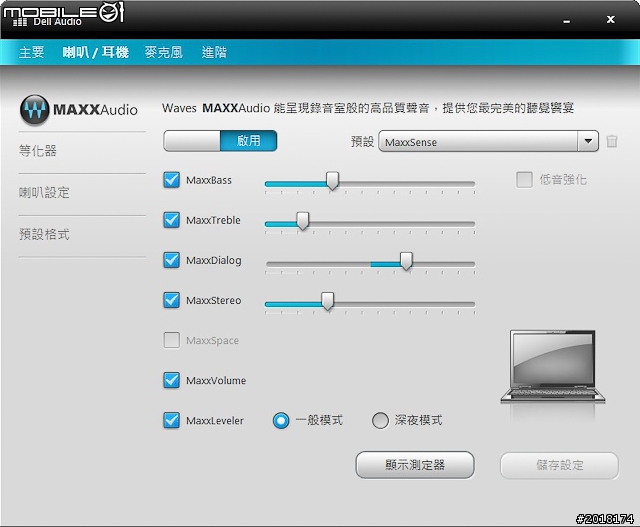Click the MAXXAudio waveform logo icon
The height and width of the screenshot is (527, 640).
click(34, 109)
